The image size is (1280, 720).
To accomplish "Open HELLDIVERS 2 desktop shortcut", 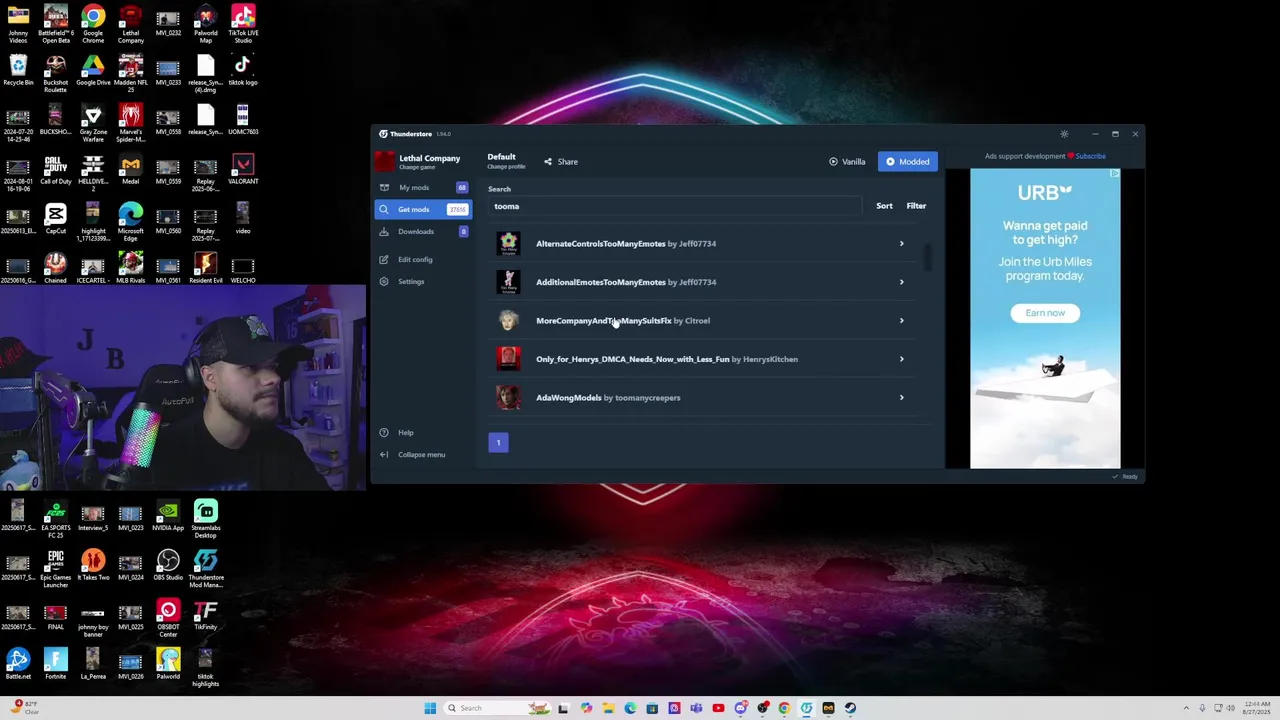I will coord(93,173).
